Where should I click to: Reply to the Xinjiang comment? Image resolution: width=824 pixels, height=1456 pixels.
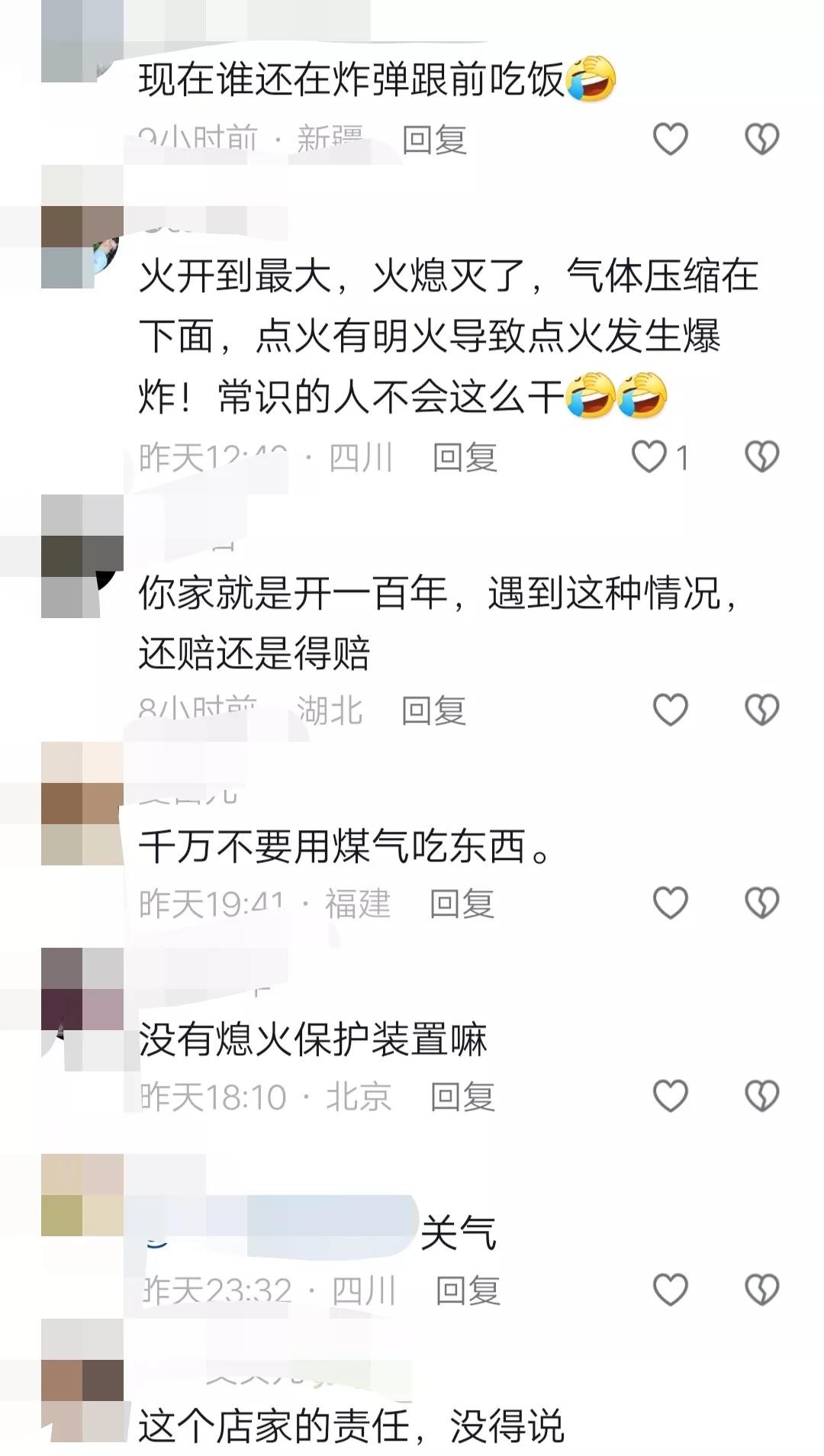[434, 140]
